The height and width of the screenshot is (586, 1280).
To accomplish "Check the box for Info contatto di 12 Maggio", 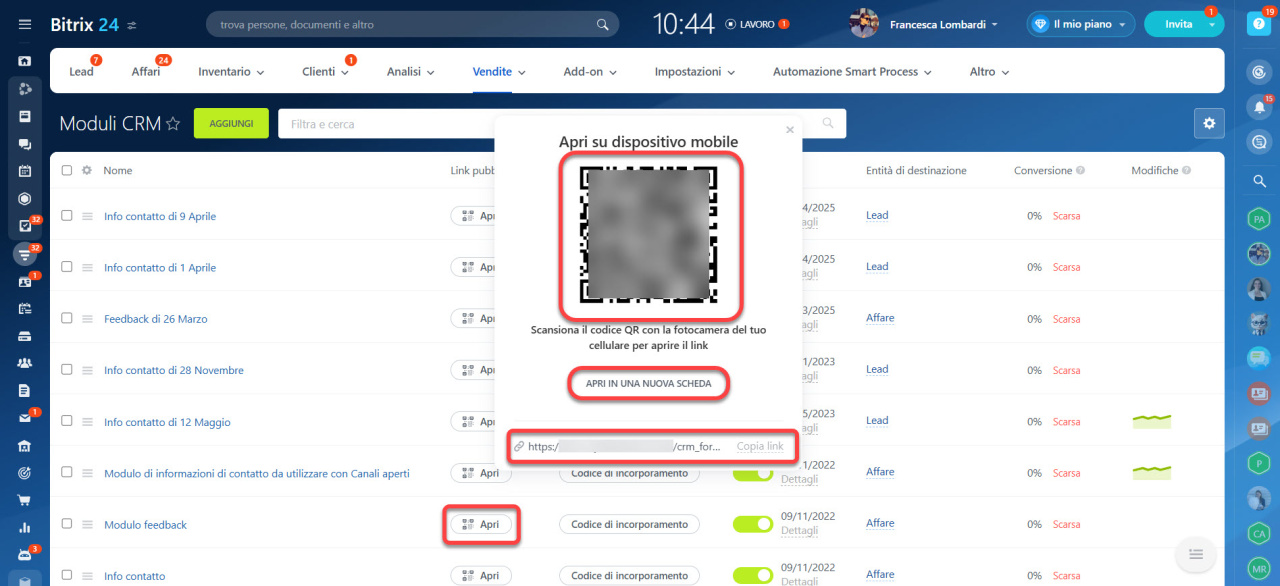I will pos(67,421).
